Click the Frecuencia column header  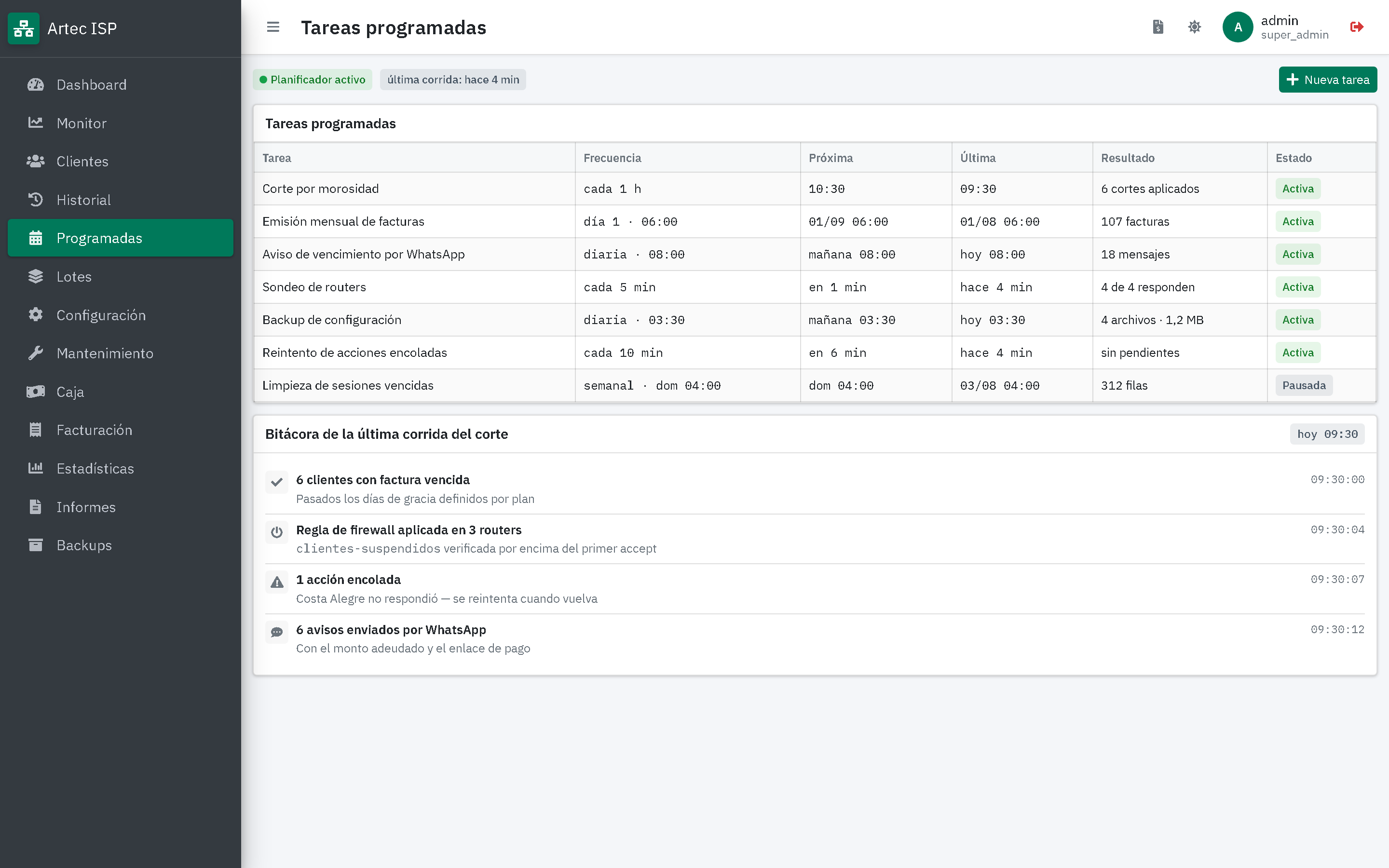click(688, 158)
